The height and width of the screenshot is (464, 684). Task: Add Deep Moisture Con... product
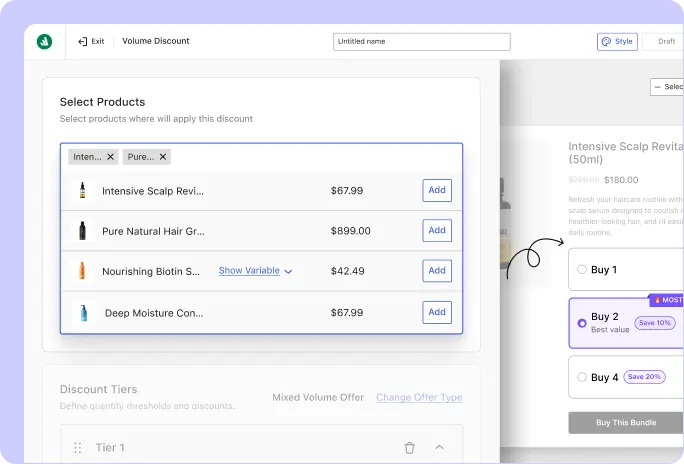coord(437,312)
